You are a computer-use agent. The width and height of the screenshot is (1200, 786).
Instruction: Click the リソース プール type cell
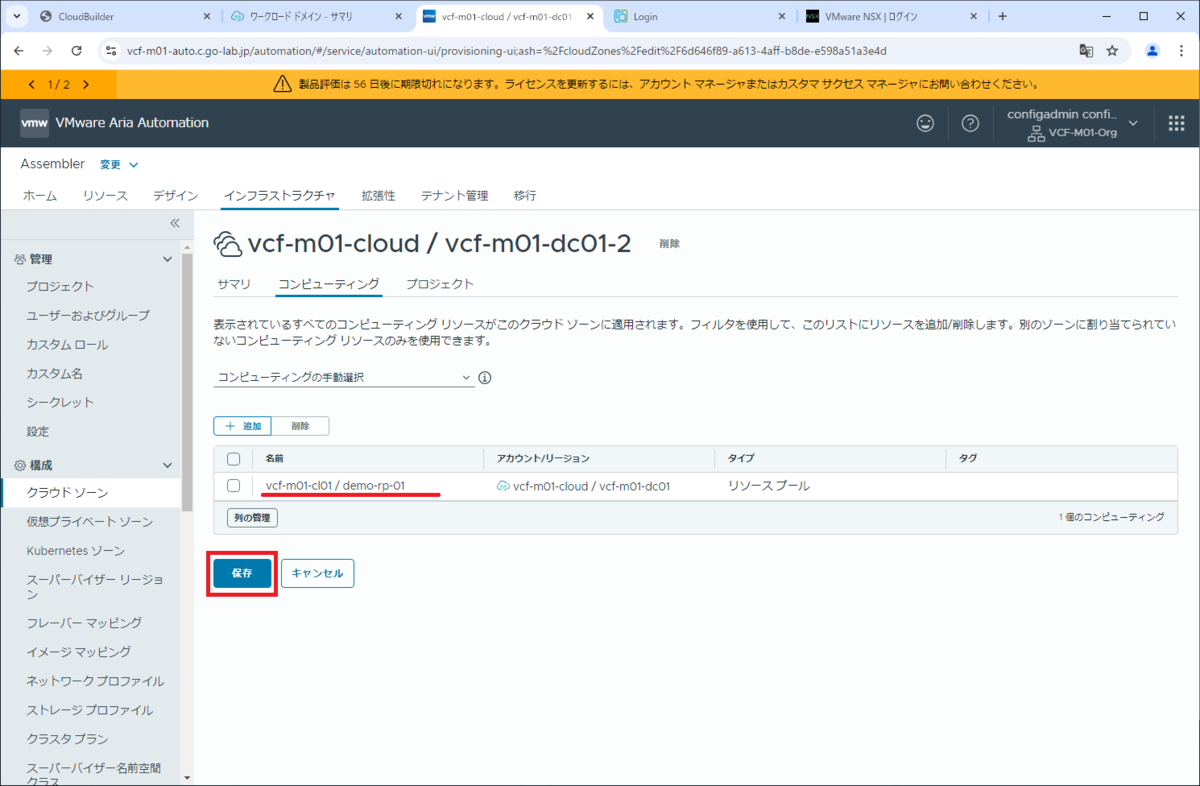point(768,486)
